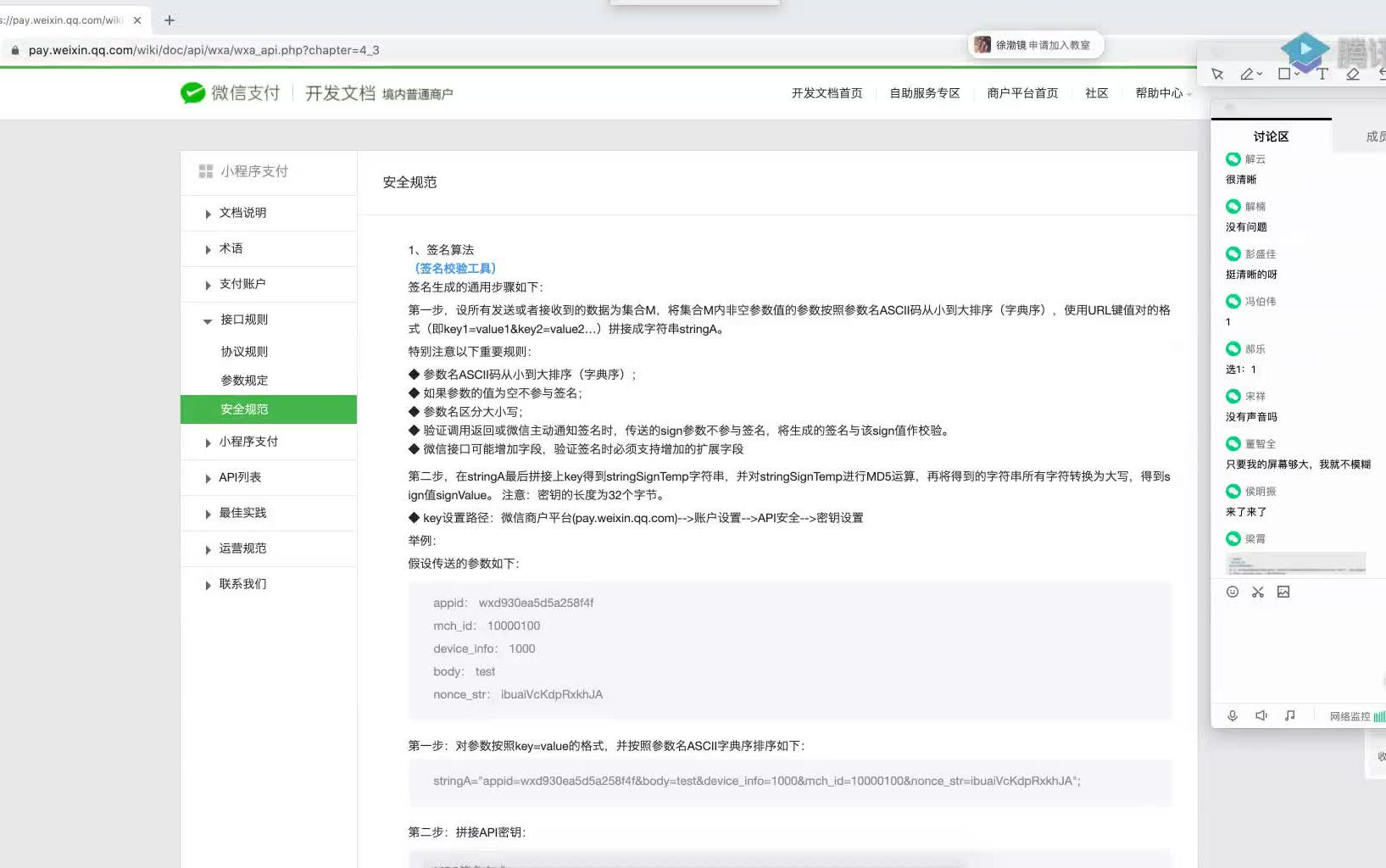Toggle the microphone mute
This screenshot has height=868, width=1386.
click(x=1232, y=715)
